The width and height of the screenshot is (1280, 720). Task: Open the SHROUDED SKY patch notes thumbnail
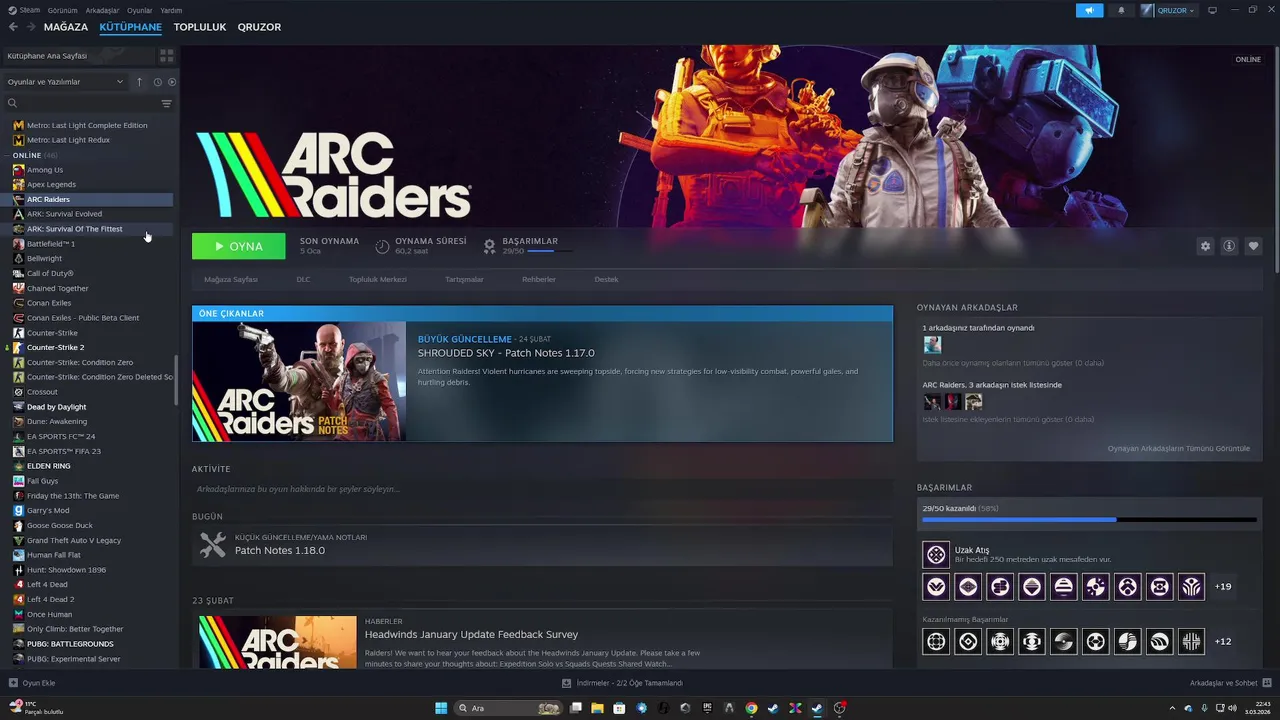click(x=299, y=381)
